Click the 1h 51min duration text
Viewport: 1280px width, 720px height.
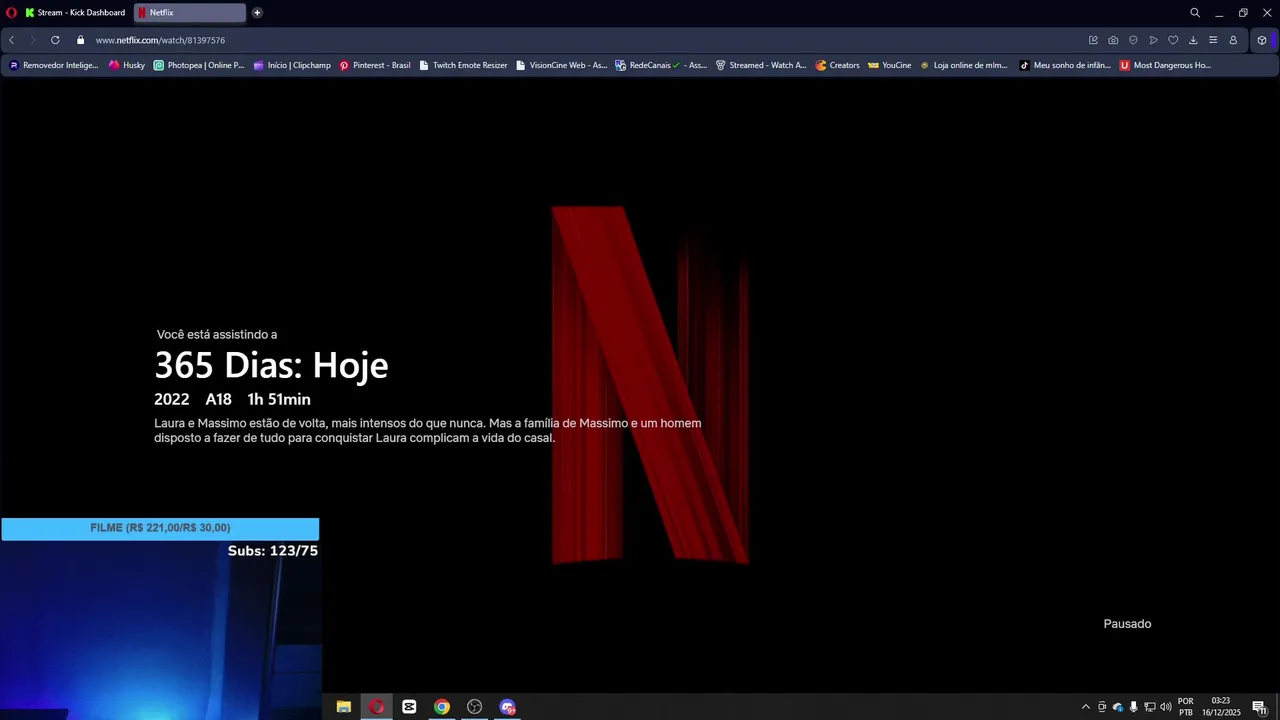(279, 399)
